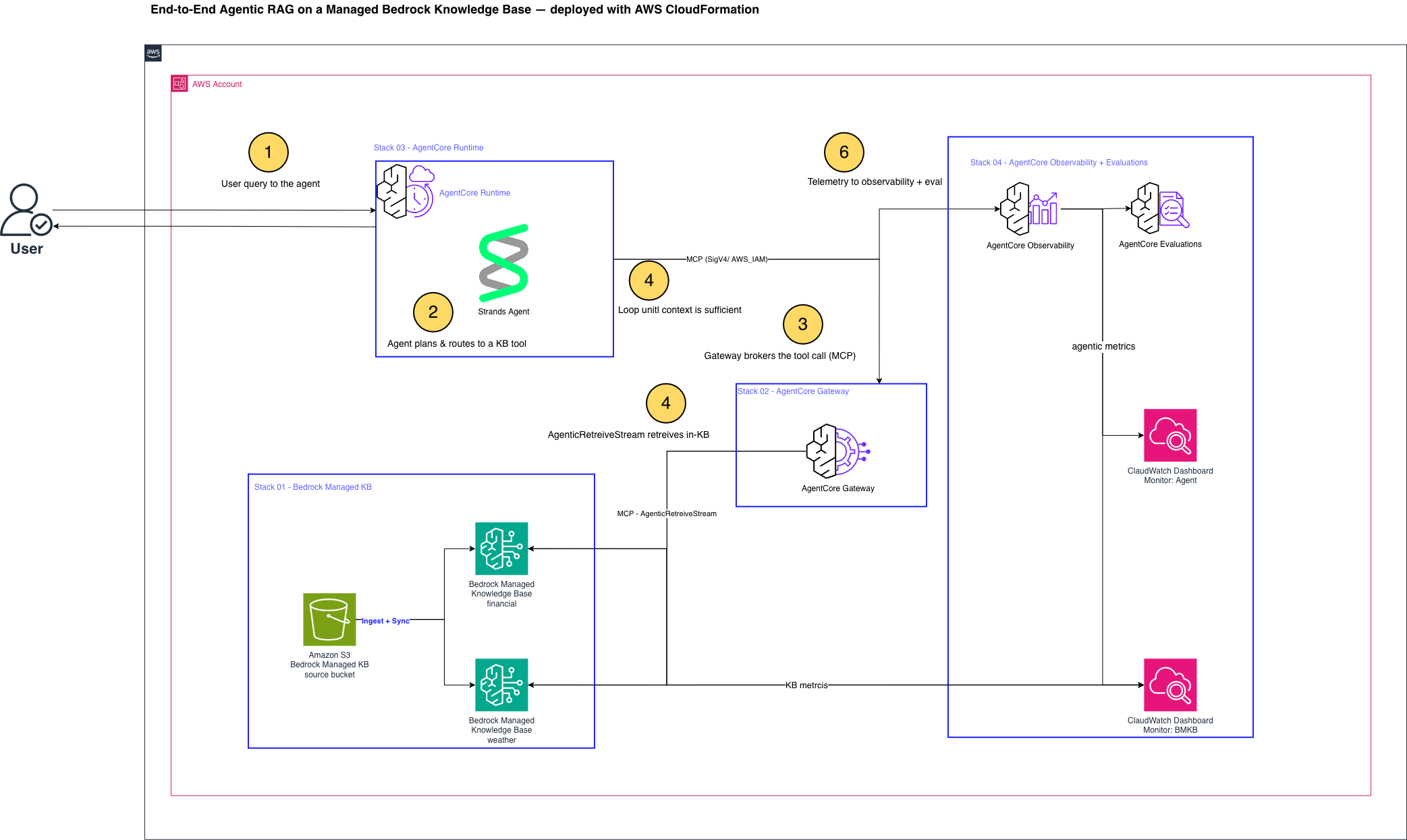
Task: Click the 'AgentCore Evaluations' caption
Action: [1160, 244]
